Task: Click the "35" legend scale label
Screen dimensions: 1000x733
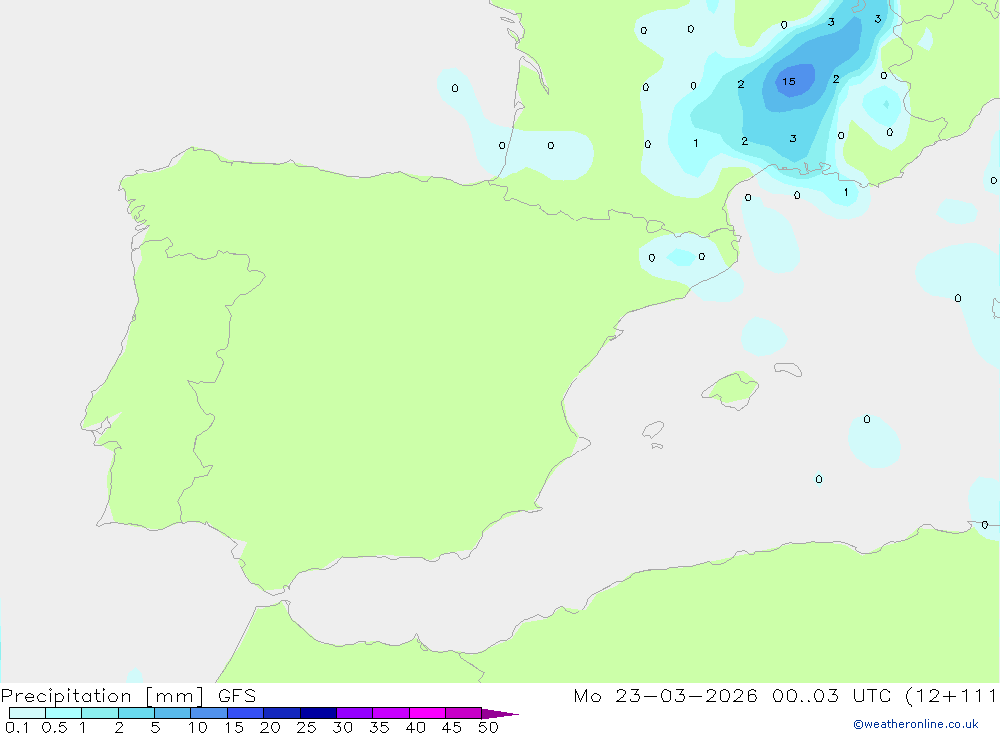Action: pos(379,727)
